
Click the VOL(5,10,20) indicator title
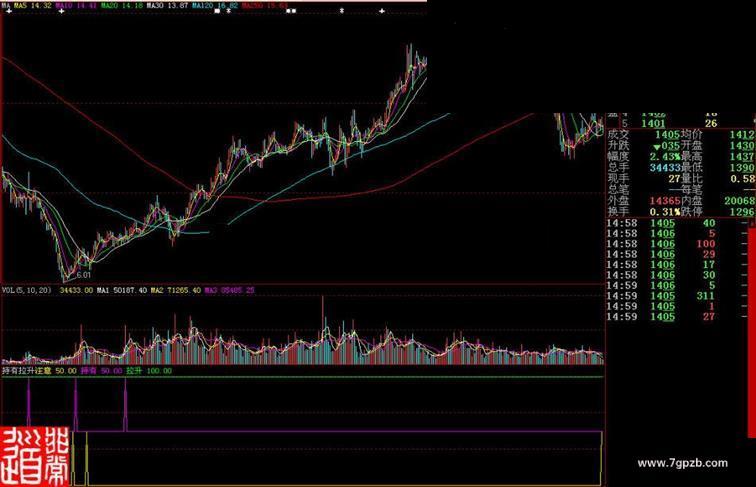27,291
